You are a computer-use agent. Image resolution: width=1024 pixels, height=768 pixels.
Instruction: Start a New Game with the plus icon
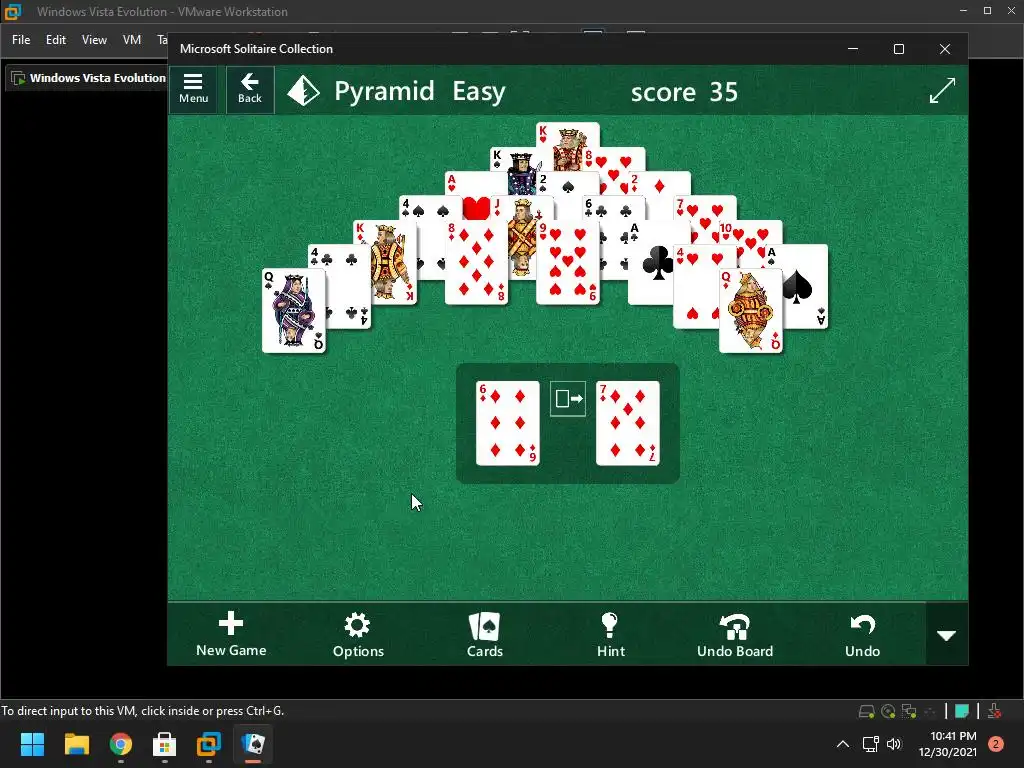(x=231, y=634)
